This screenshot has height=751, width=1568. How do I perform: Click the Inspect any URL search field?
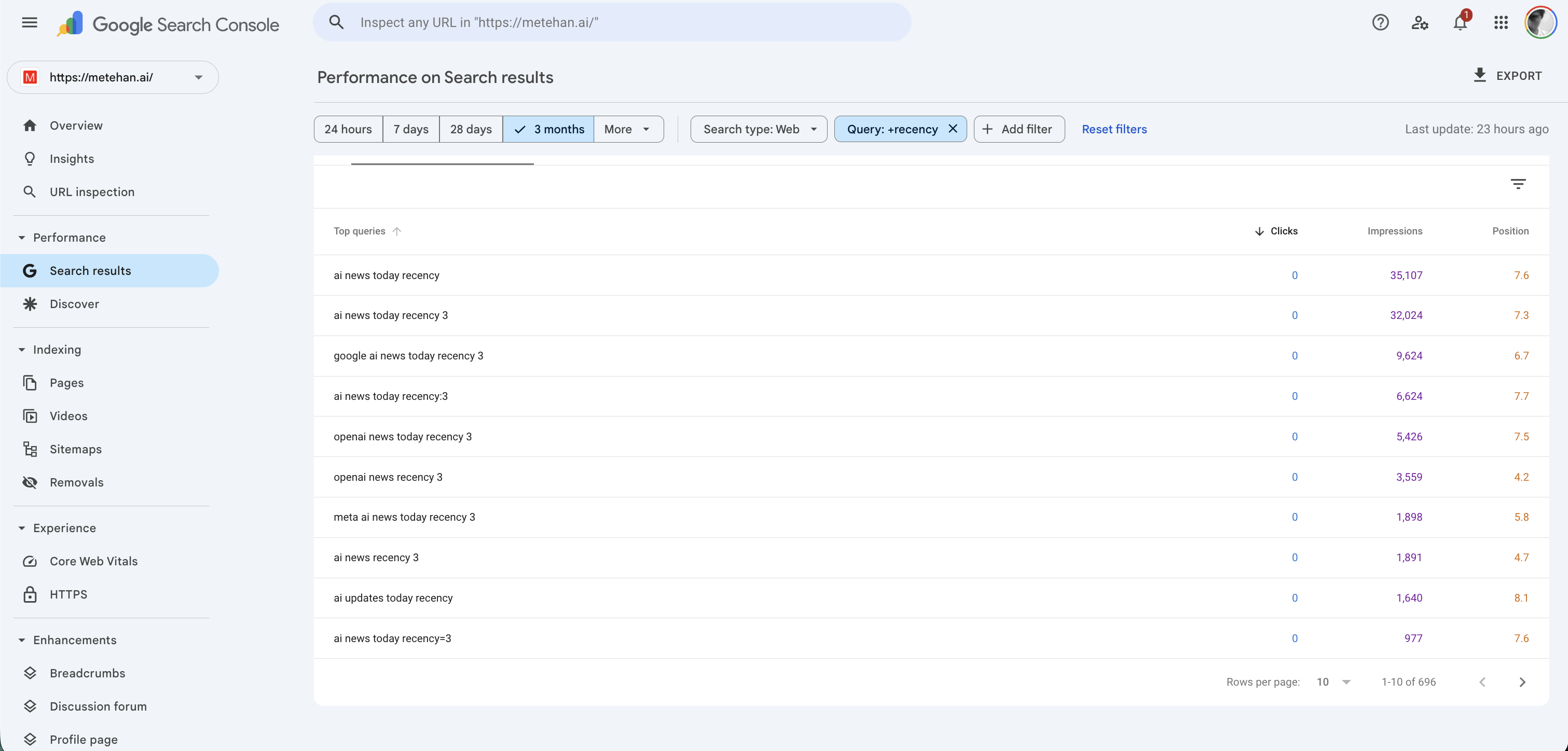[x=612, y=22]
